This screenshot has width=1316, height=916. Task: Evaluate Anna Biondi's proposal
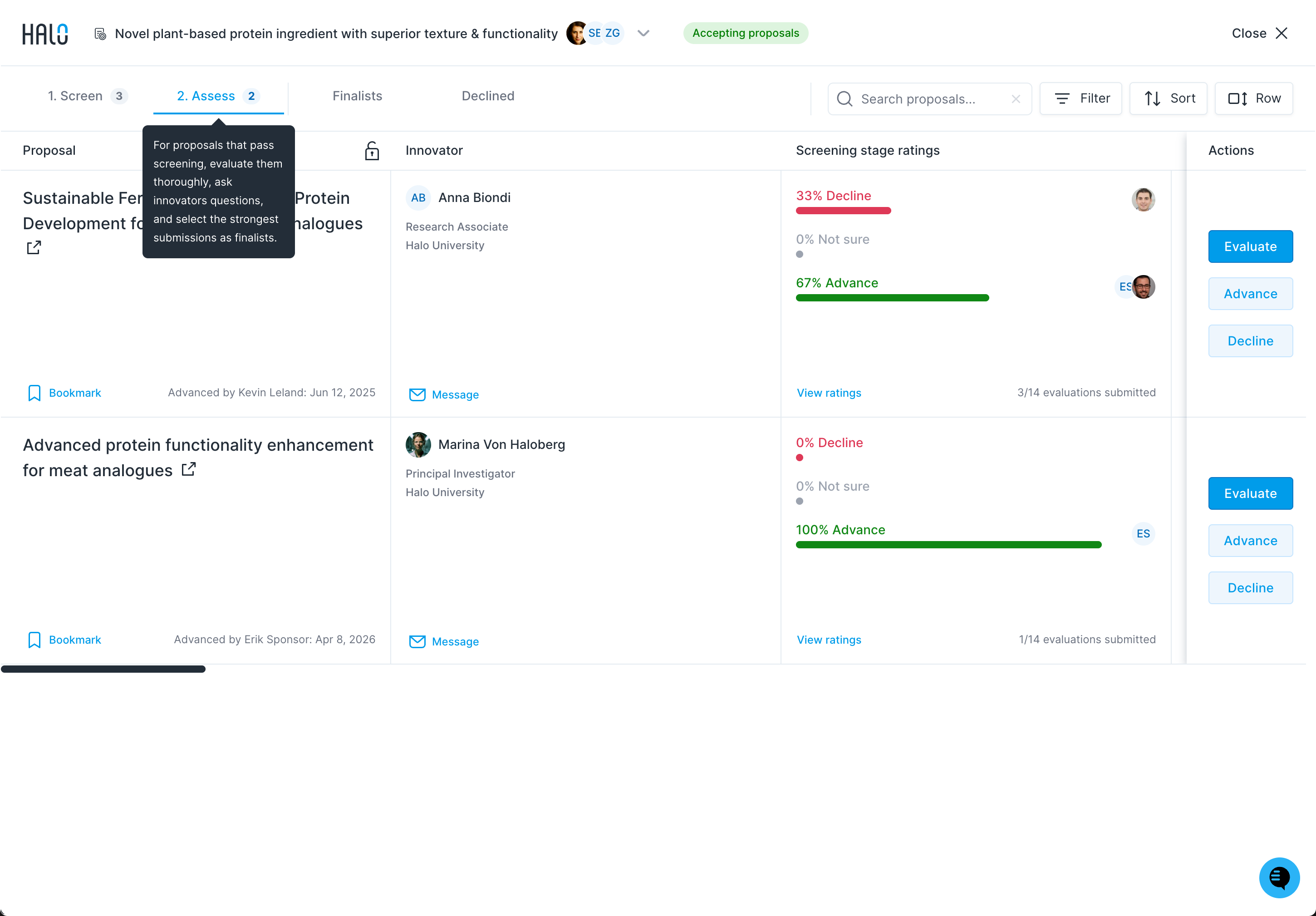pos(1250,246)
